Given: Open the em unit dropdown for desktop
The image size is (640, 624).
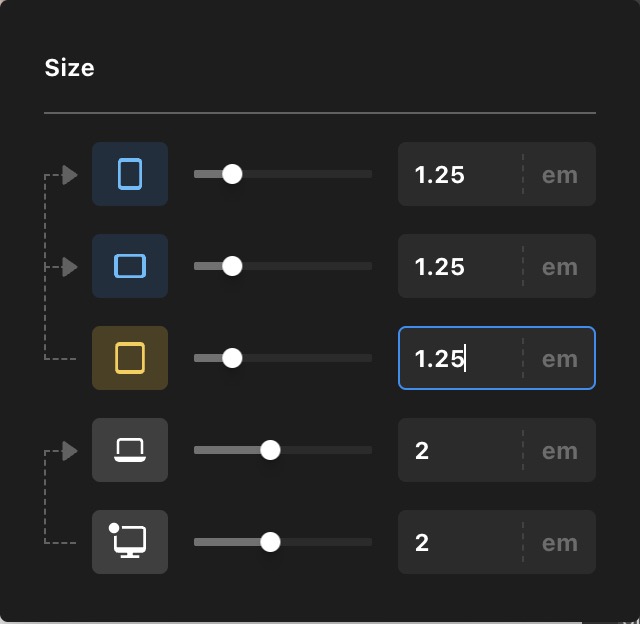Looking at the screenshot, I should click(559, 542).
